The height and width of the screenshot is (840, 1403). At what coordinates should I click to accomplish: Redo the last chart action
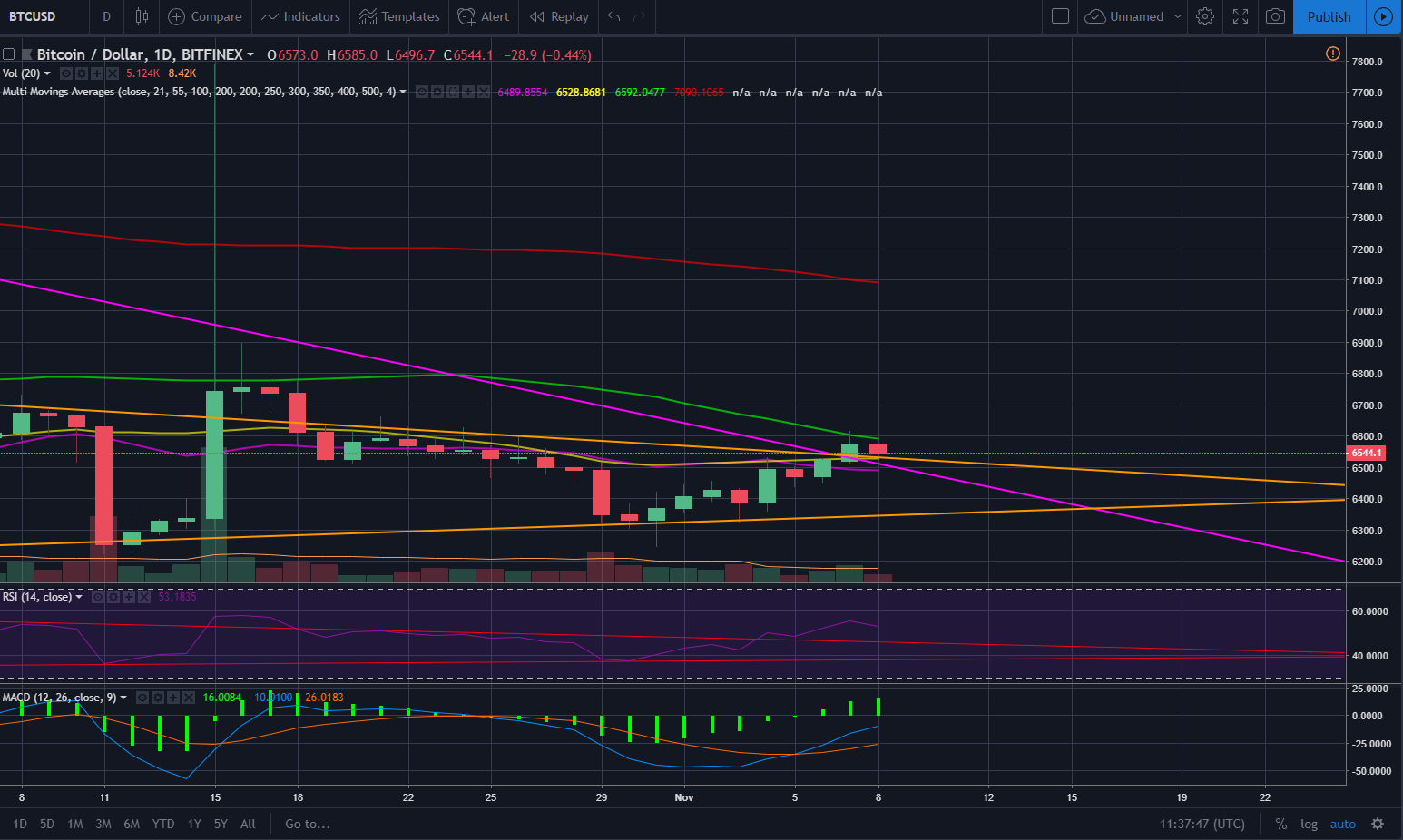pyautogui.click(x=640, y=16)
